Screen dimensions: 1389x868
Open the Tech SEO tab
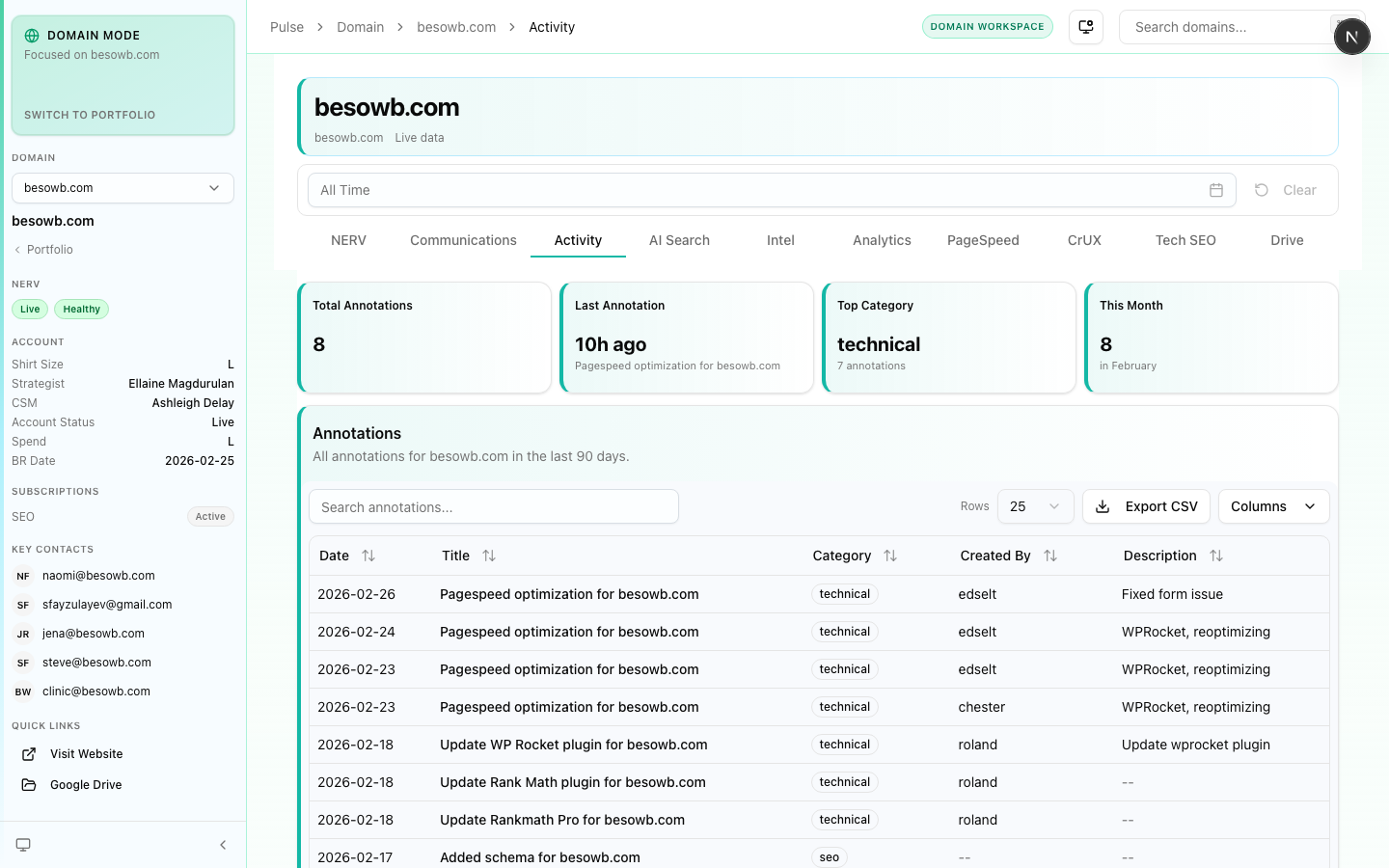1185,240
